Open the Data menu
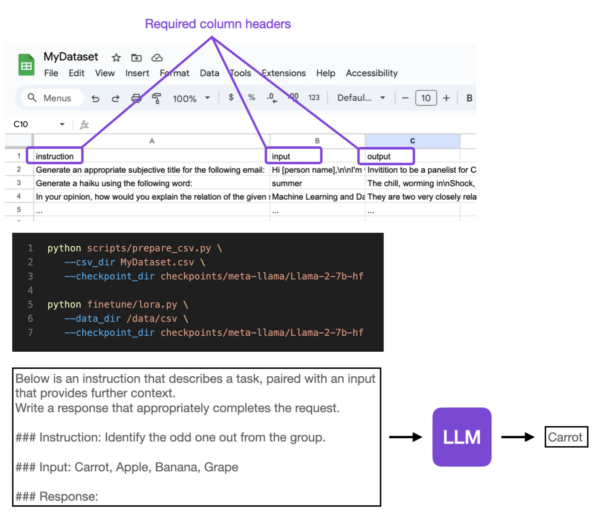The width and height of the screenshot is (600, 530). (x=209, y=73)
